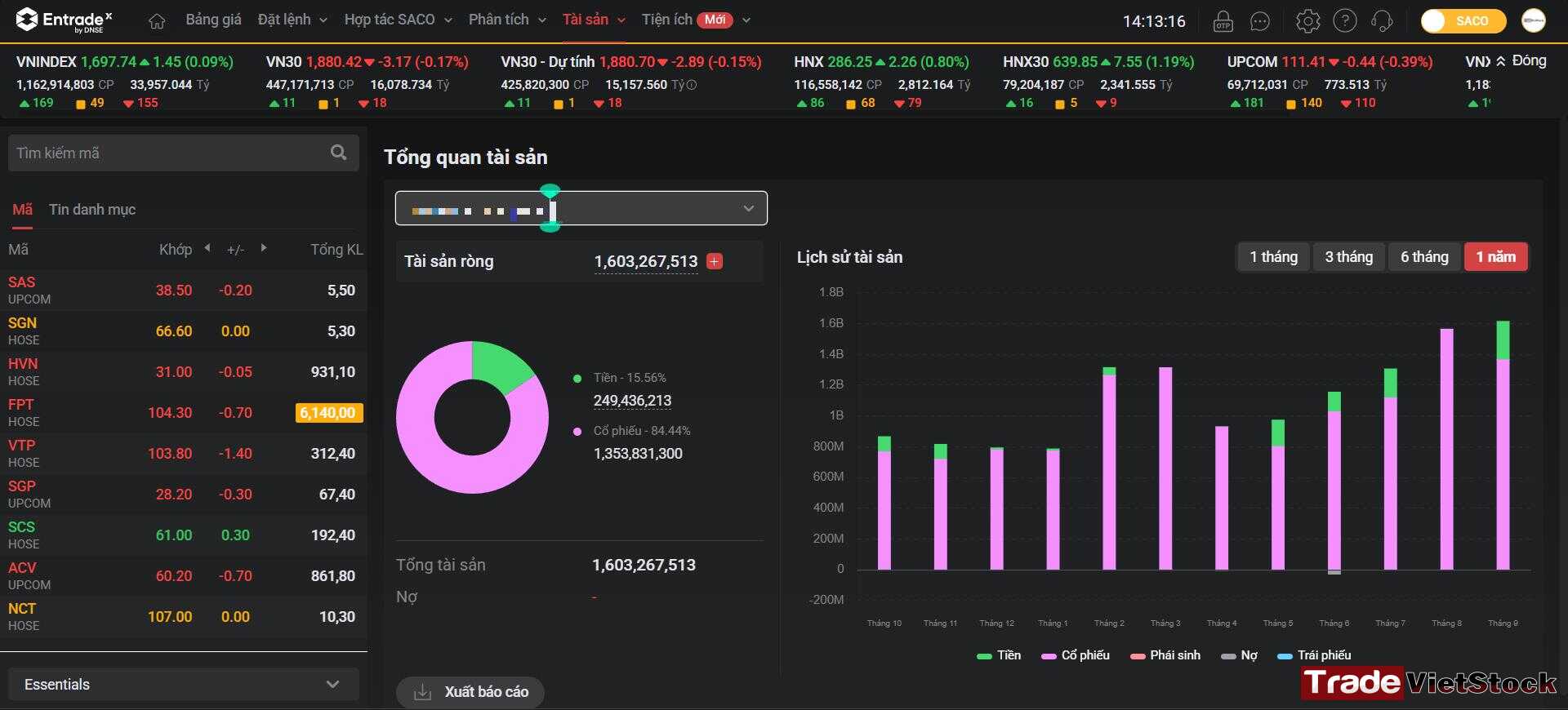Open the account selector dropdown

click(581, 208)
